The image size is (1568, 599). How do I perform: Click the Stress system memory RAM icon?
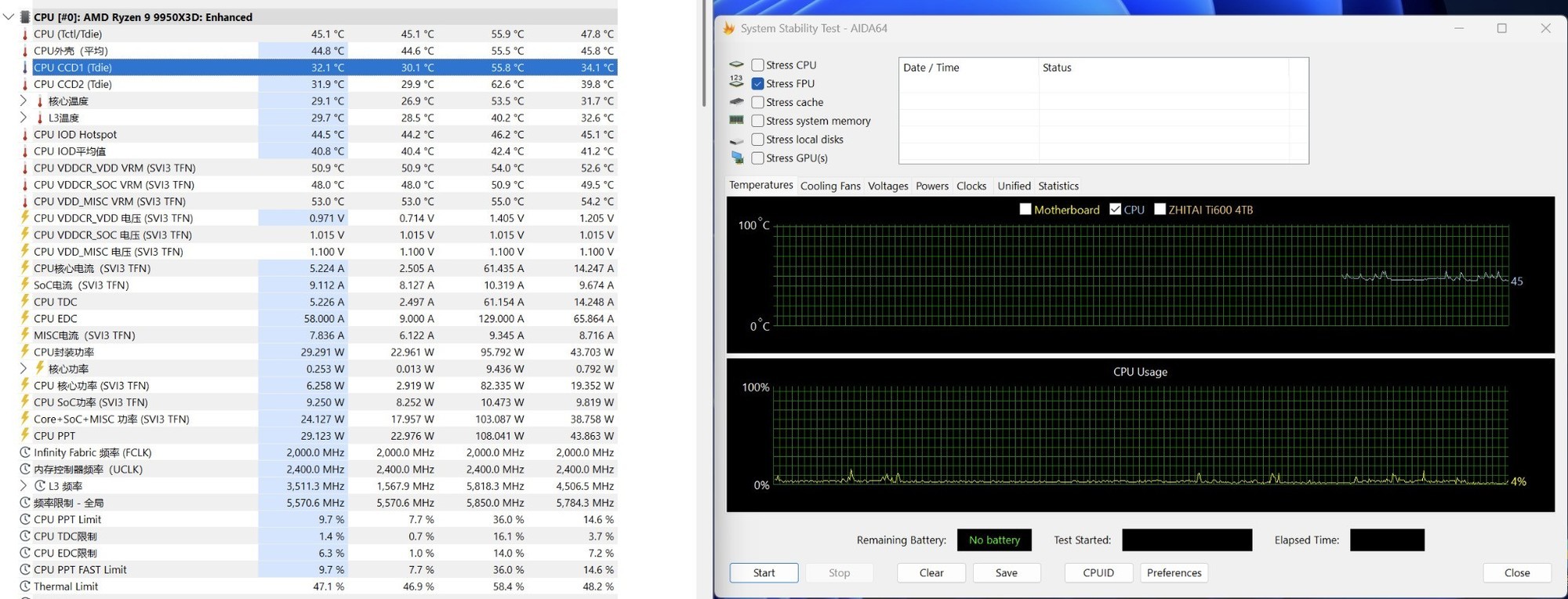736,120
